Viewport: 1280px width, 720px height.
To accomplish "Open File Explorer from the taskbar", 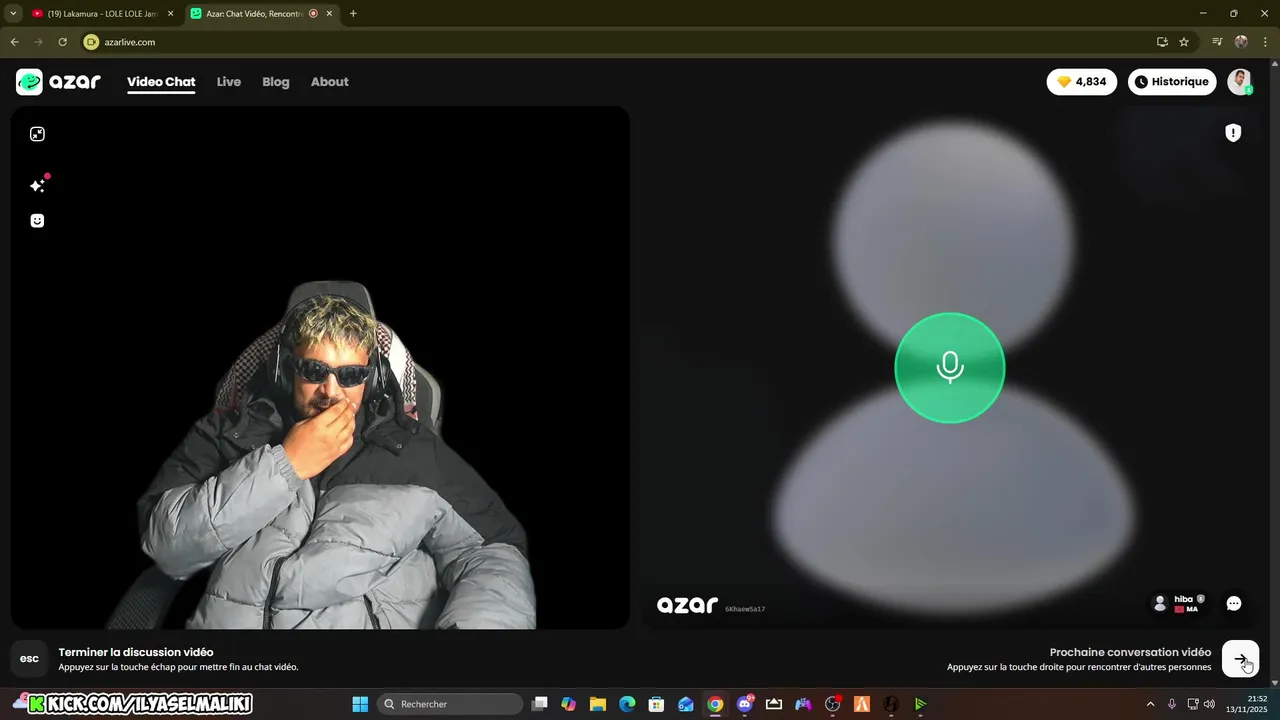I will pyautogui.click(x=598, y=704).
